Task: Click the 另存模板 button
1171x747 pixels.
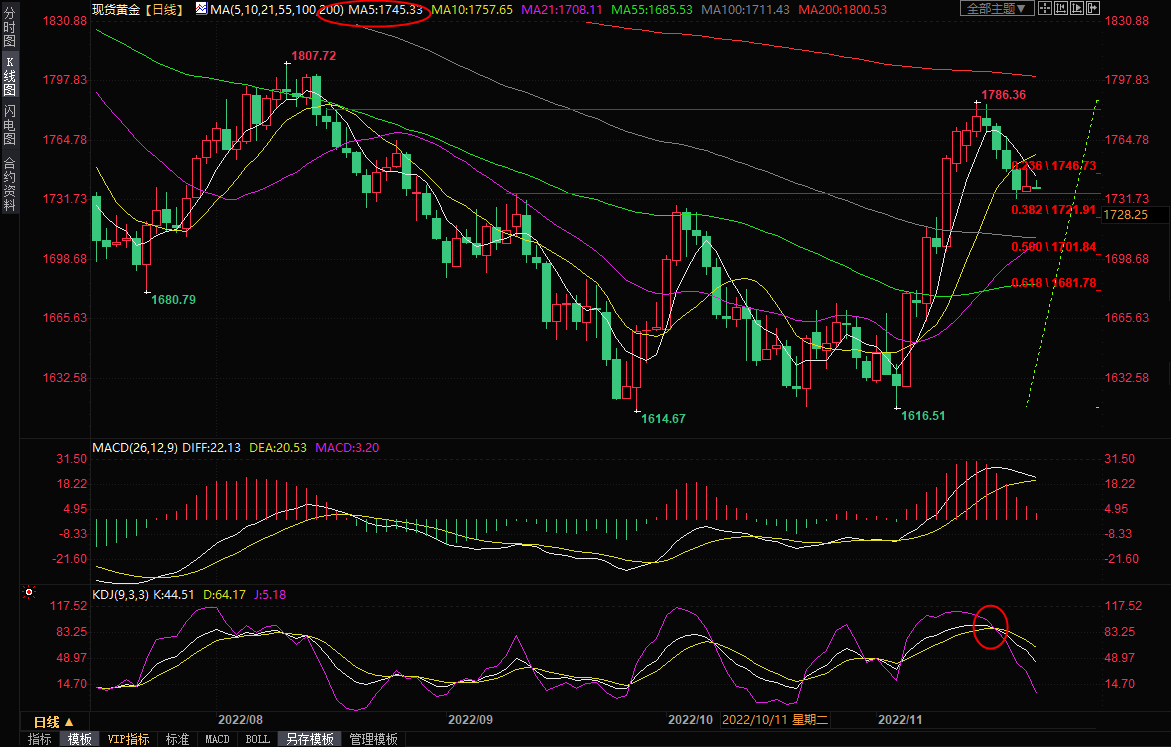Action: [310, 739]
